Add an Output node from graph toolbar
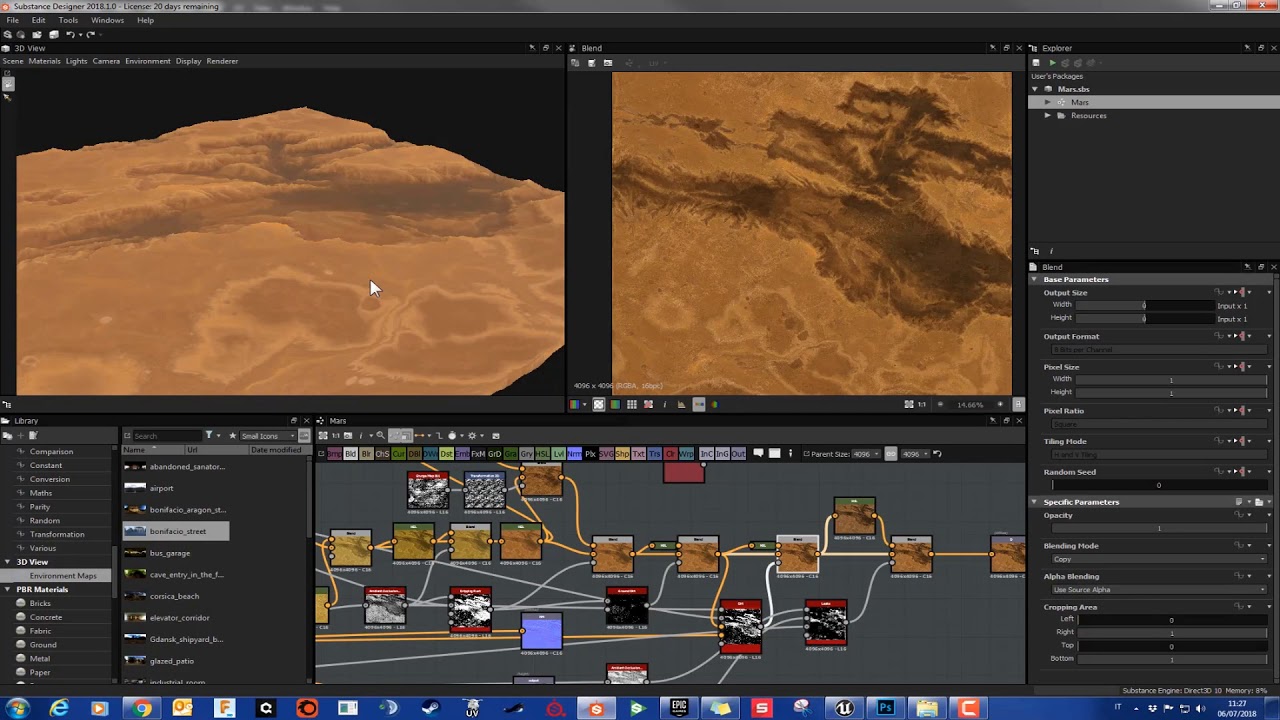This screenshot has width=1280, height=720. point(738,454)
